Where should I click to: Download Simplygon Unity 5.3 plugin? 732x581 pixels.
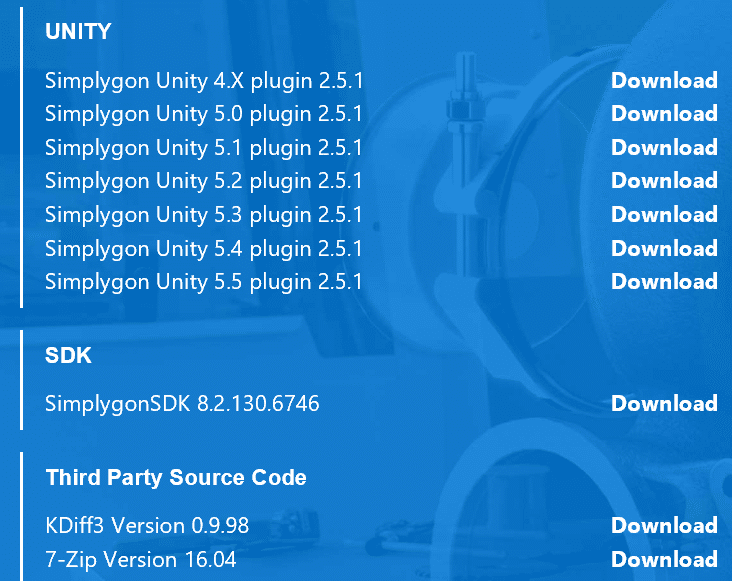pos(664,215)
